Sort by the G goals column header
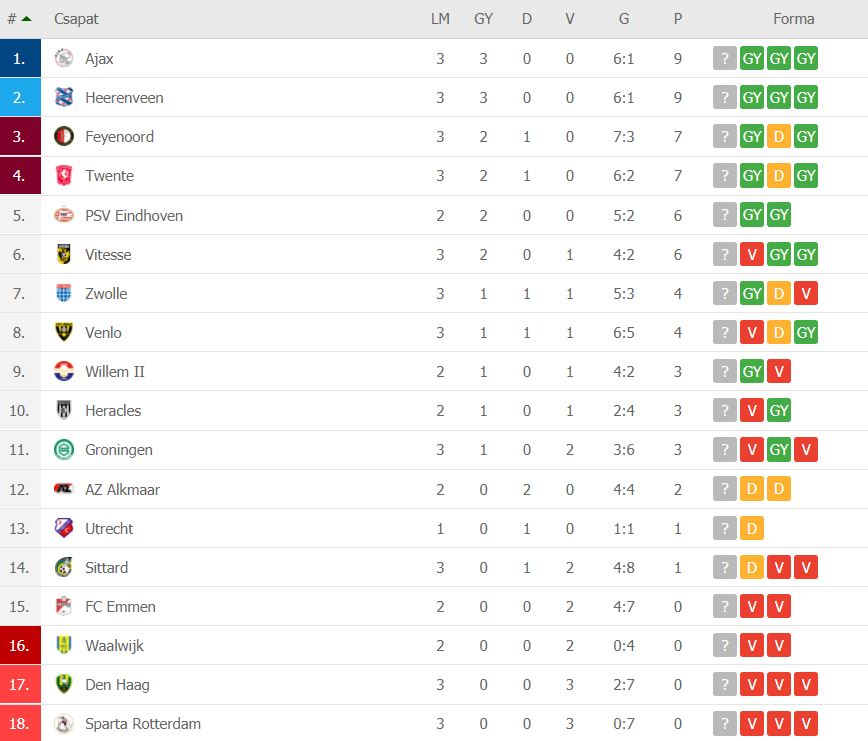The height and width of the screenshot is (741, 868). (x=624, y=19)
